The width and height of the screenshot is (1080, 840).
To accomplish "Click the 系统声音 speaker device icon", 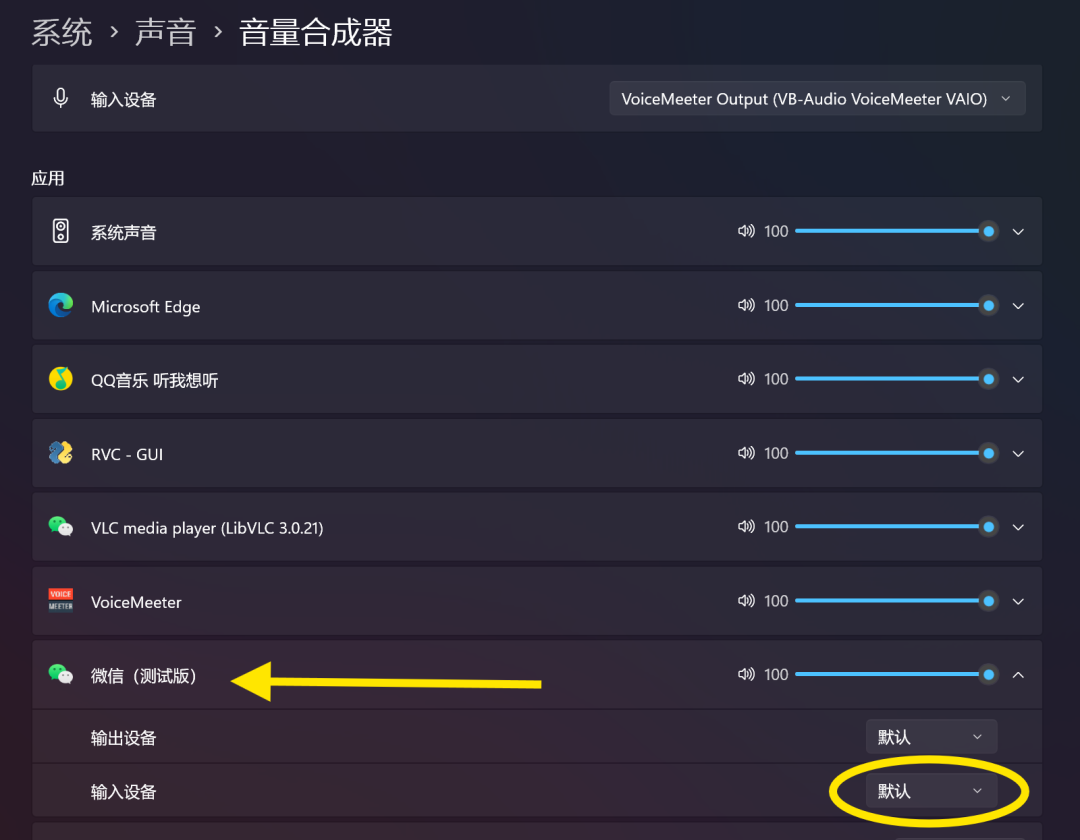I will [60, 231].
